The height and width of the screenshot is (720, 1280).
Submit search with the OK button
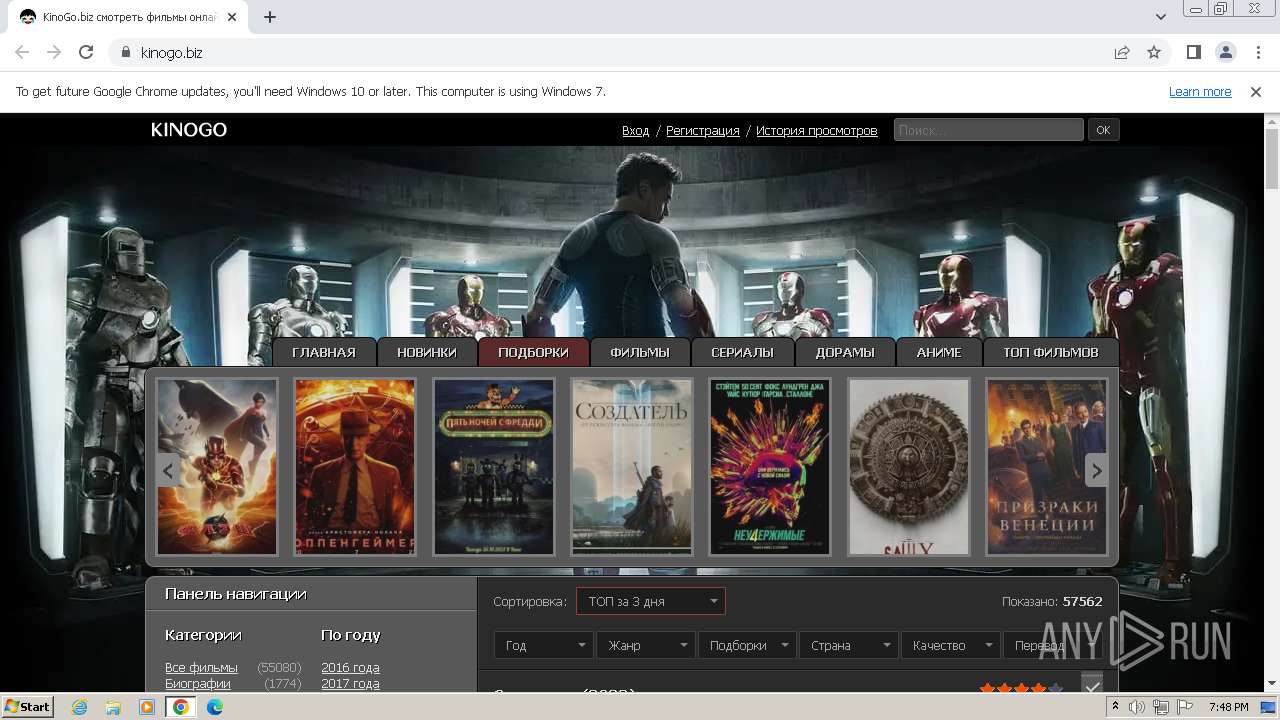(x=1103, y=130)
